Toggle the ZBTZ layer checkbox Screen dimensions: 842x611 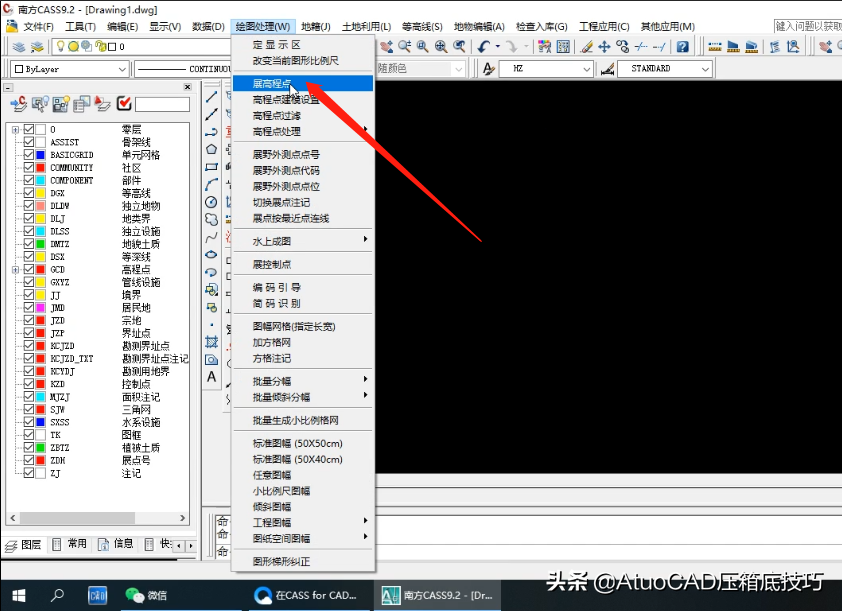pyautogui.click(x=29, y=448)
